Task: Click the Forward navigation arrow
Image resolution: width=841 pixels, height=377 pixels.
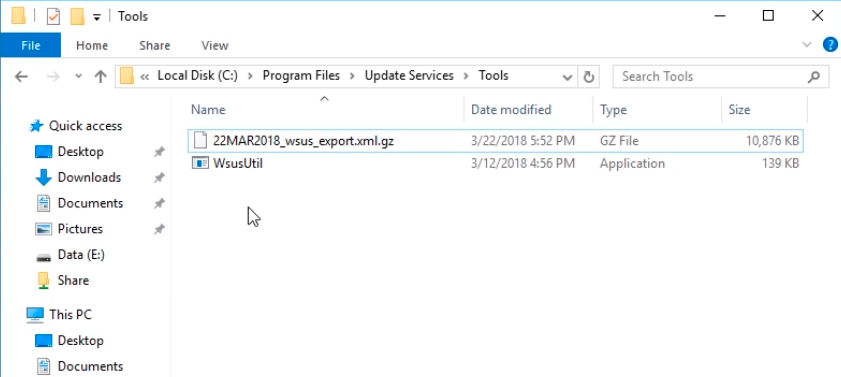Action: (53, 77)
